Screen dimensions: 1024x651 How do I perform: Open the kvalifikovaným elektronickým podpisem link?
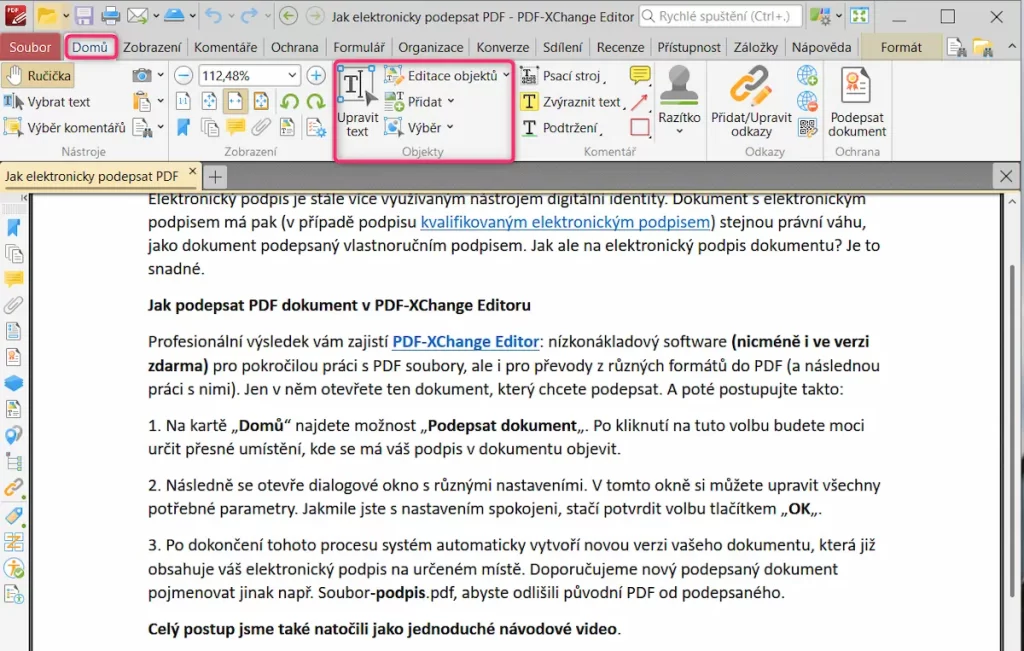pyautogui.click(x=565, y=222)
